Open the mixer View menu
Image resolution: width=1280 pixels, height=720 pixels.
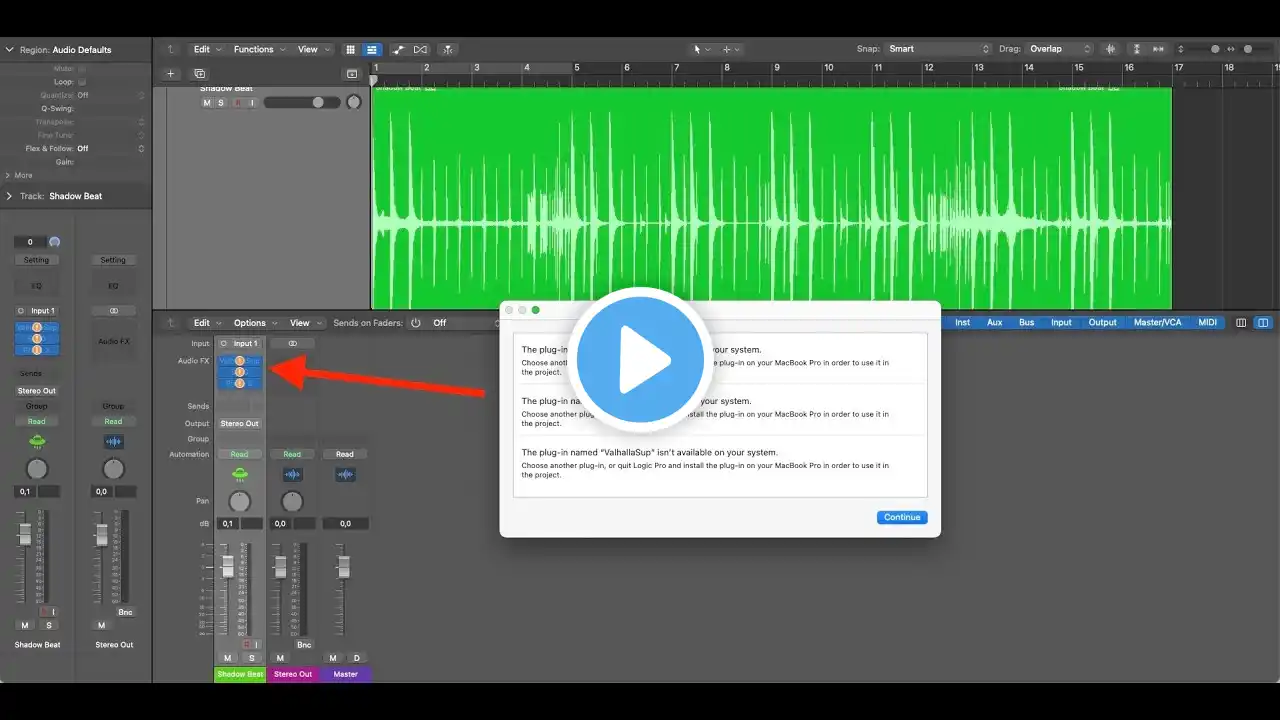(x=305, y=323)
